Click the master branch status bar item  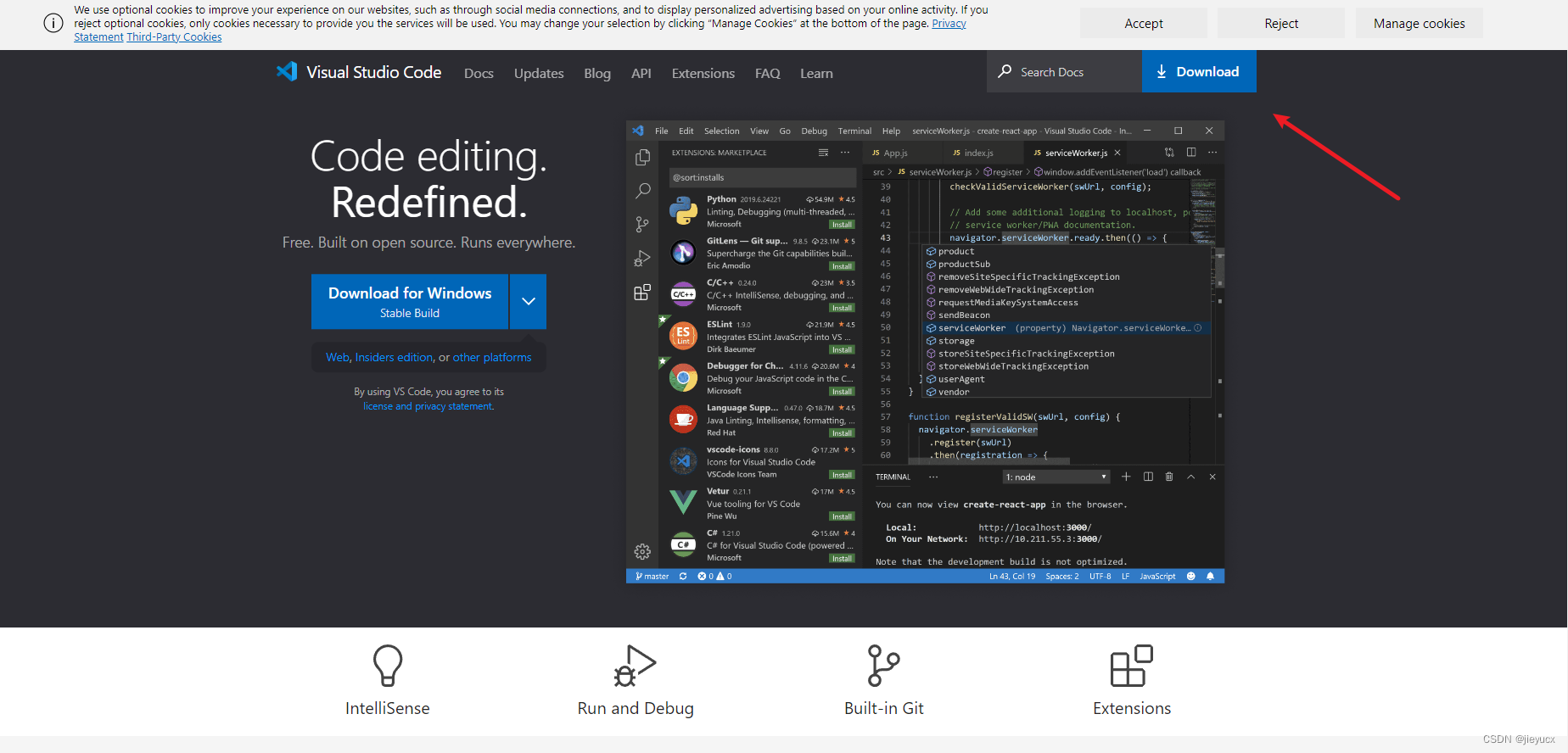[x=652, y=576]
